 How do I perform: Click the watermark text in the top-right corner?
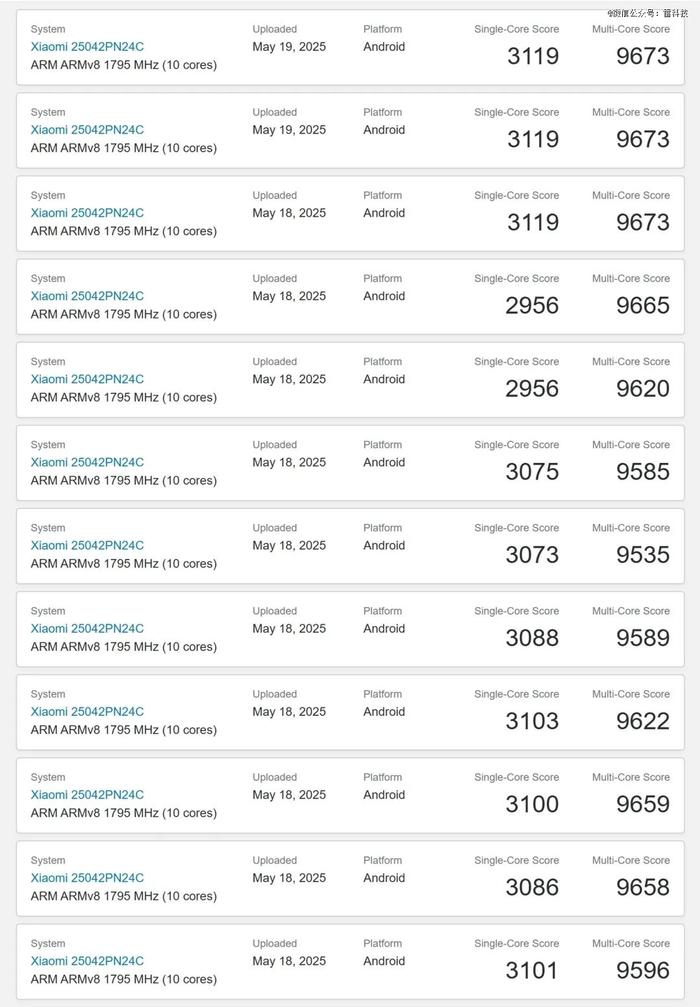tap(648, 13)
